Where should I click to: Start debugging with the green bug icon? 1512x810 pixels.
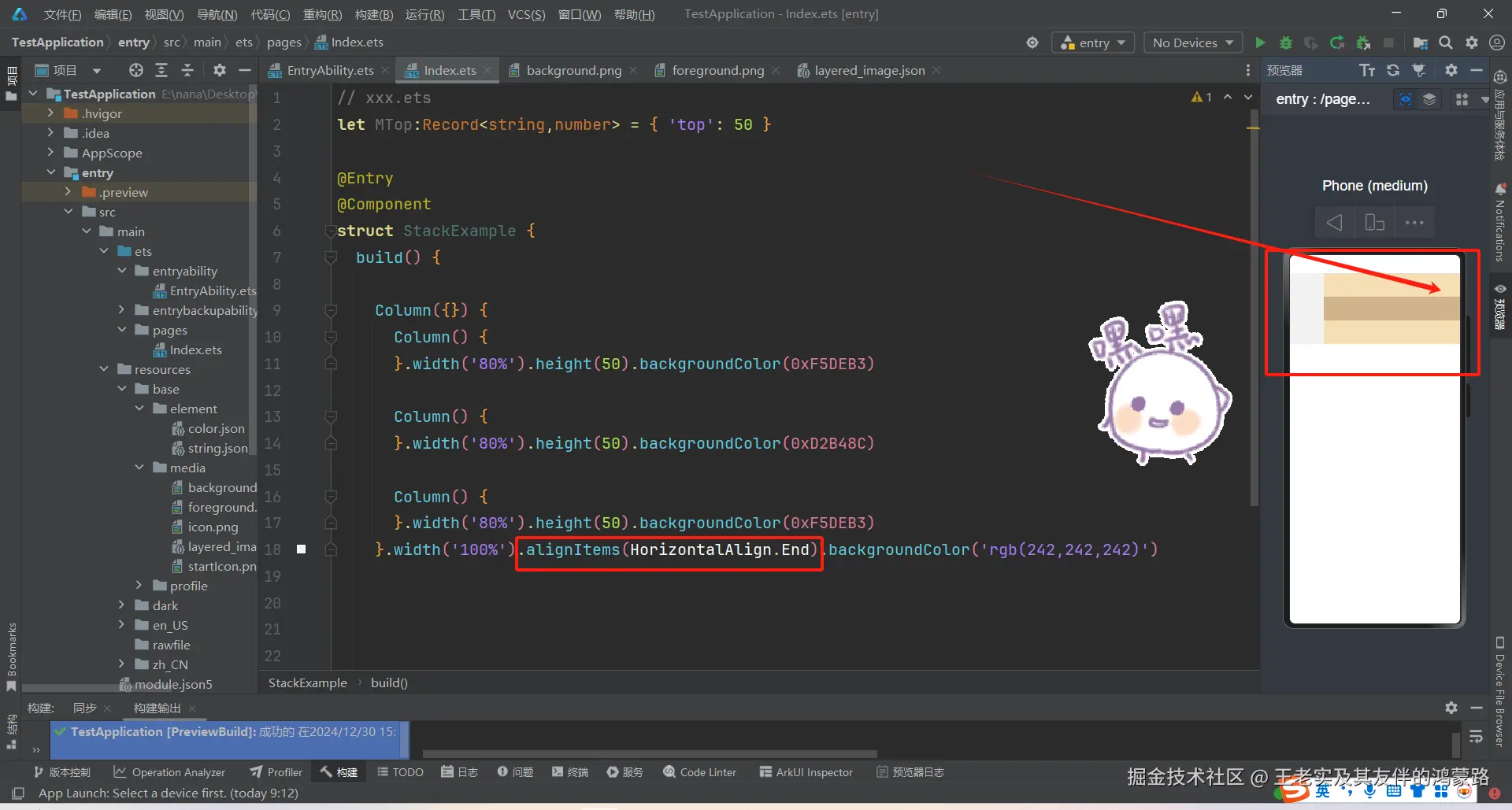pyautogui.click(x=1286, y=43)
